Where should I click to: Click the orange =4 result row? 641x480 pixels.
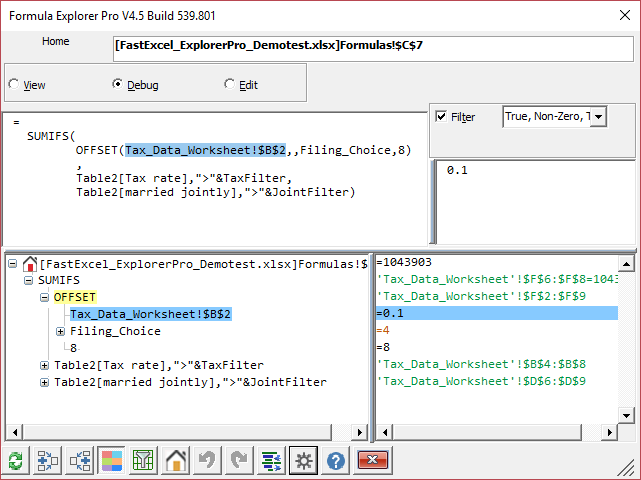(497, 330)
